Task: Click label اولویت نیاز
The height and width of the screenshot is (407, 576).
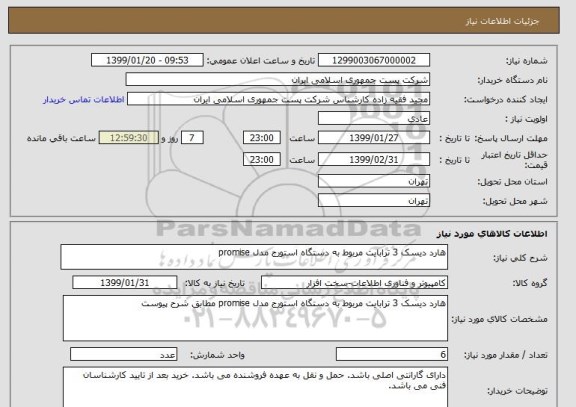Action: pos(526,119)
